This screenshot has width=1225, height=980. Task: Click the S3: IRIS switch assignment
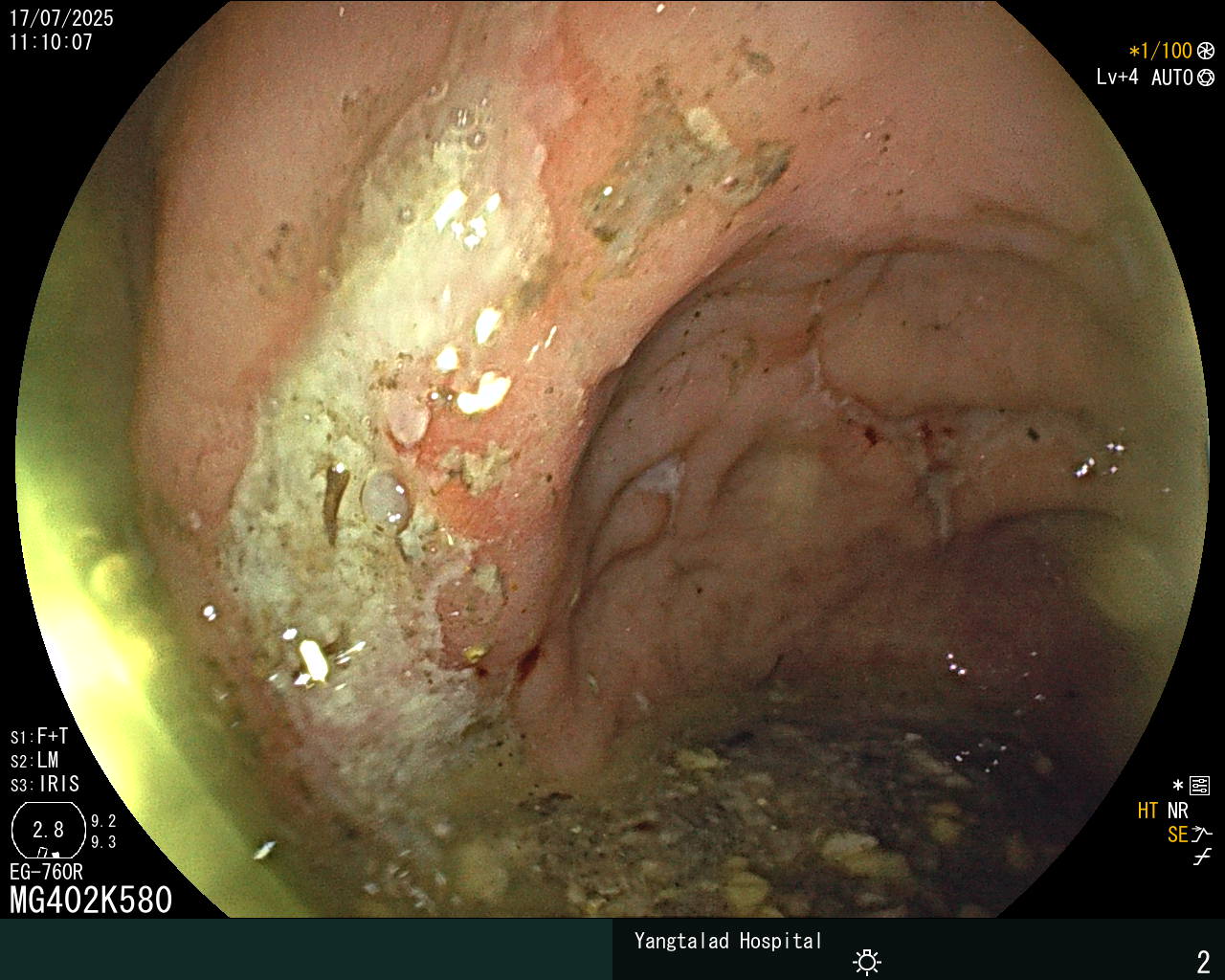[45, 785]
